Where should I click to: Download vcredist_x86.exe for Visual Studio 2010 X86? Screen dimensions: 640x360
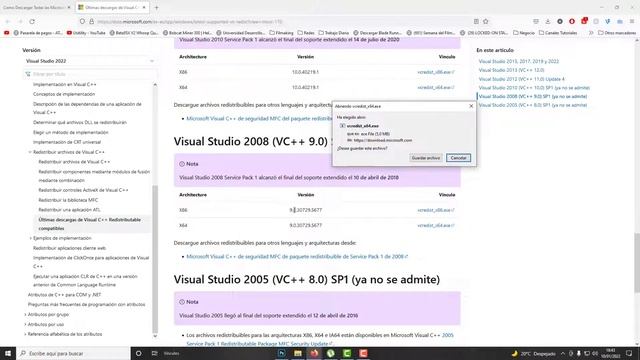point(436,72)
